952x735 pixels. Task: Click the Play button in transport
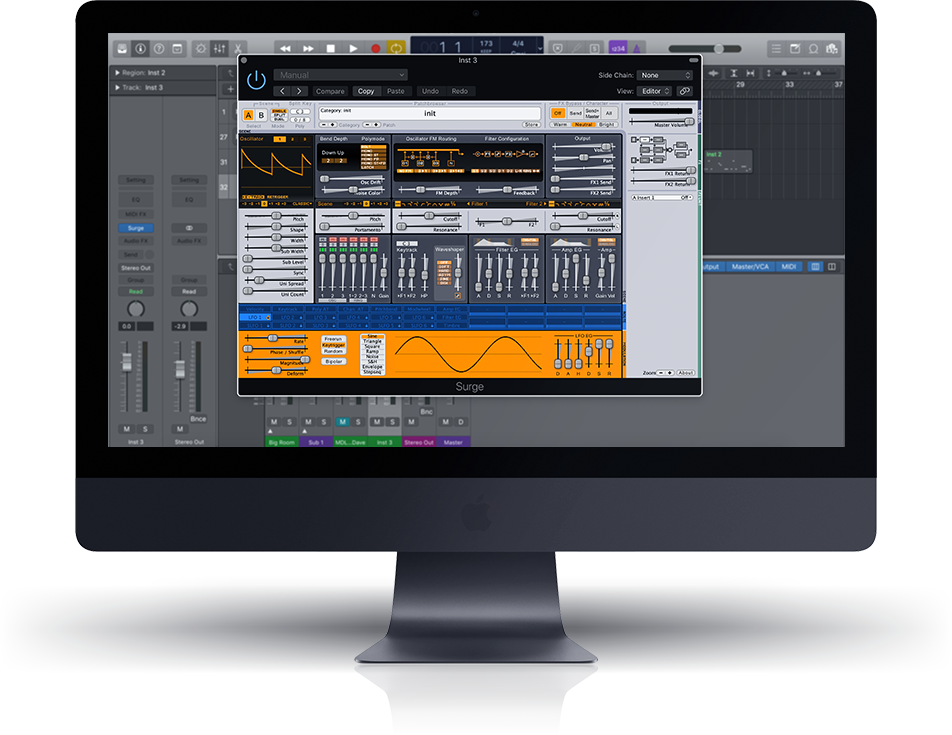[x=353, y=48]
